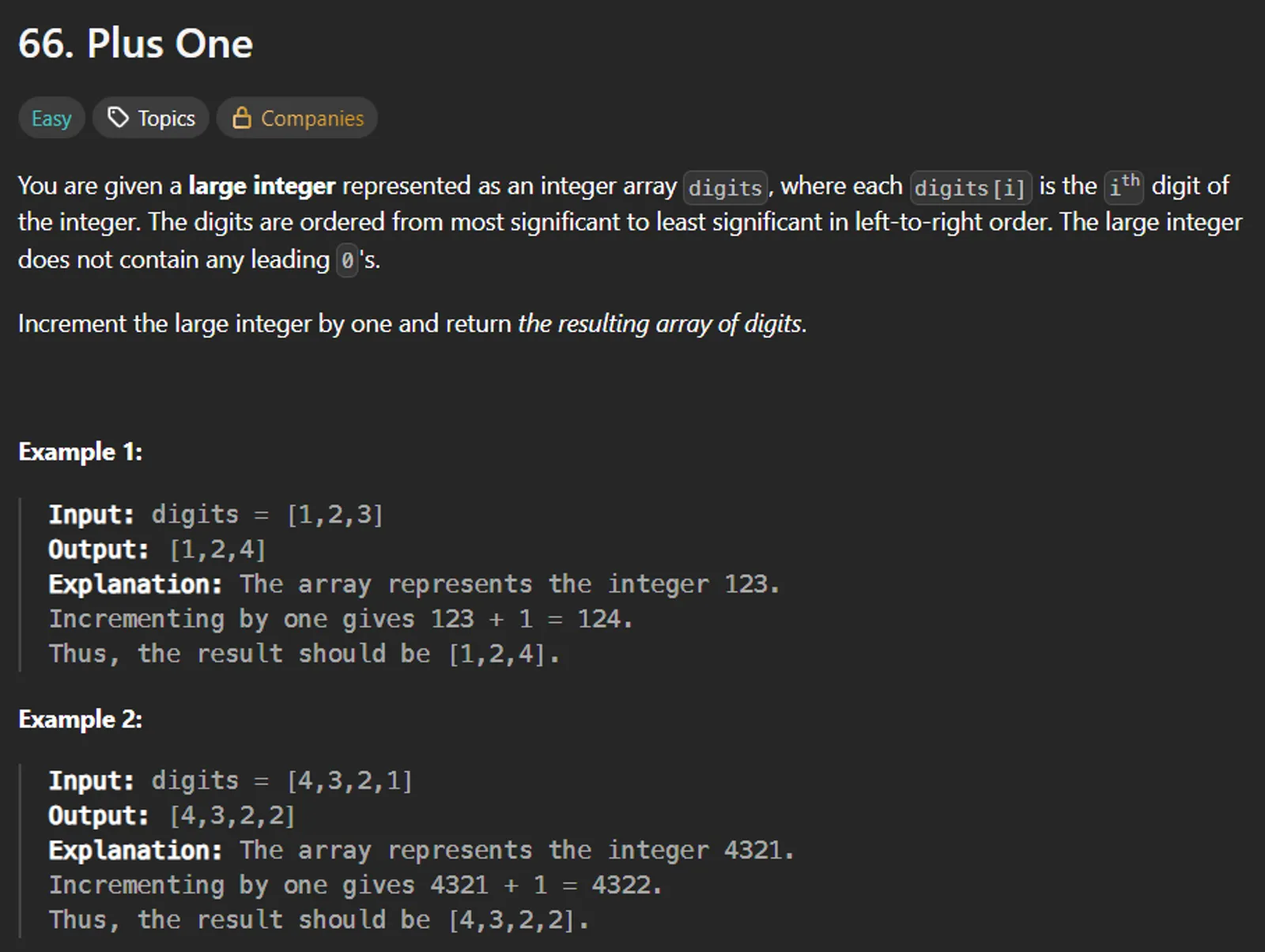The width and height of the screenshot is (1265, 952).
Task: Click the "i th" superscript code chip
Action: (x=1123, y=187)
